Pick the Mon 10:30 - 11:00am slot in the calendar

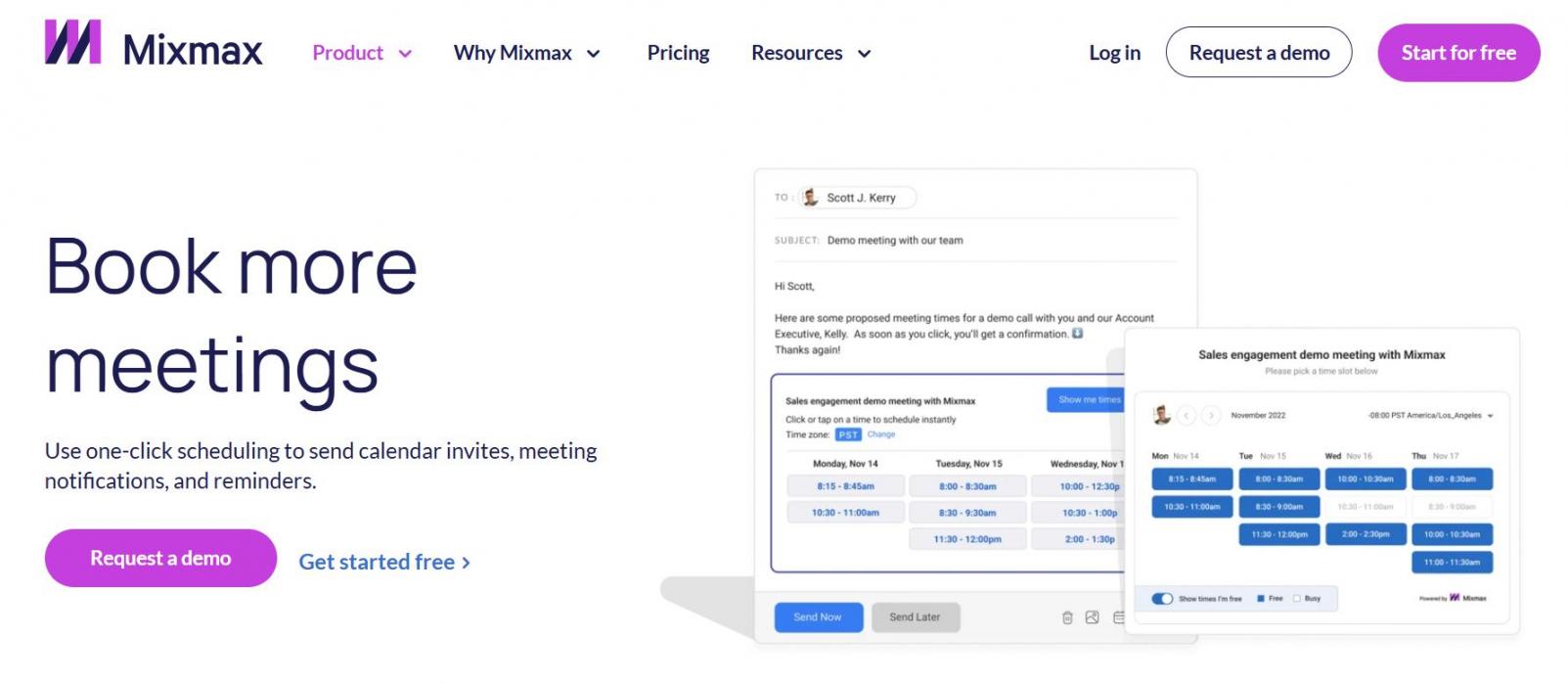[1192, 507]
